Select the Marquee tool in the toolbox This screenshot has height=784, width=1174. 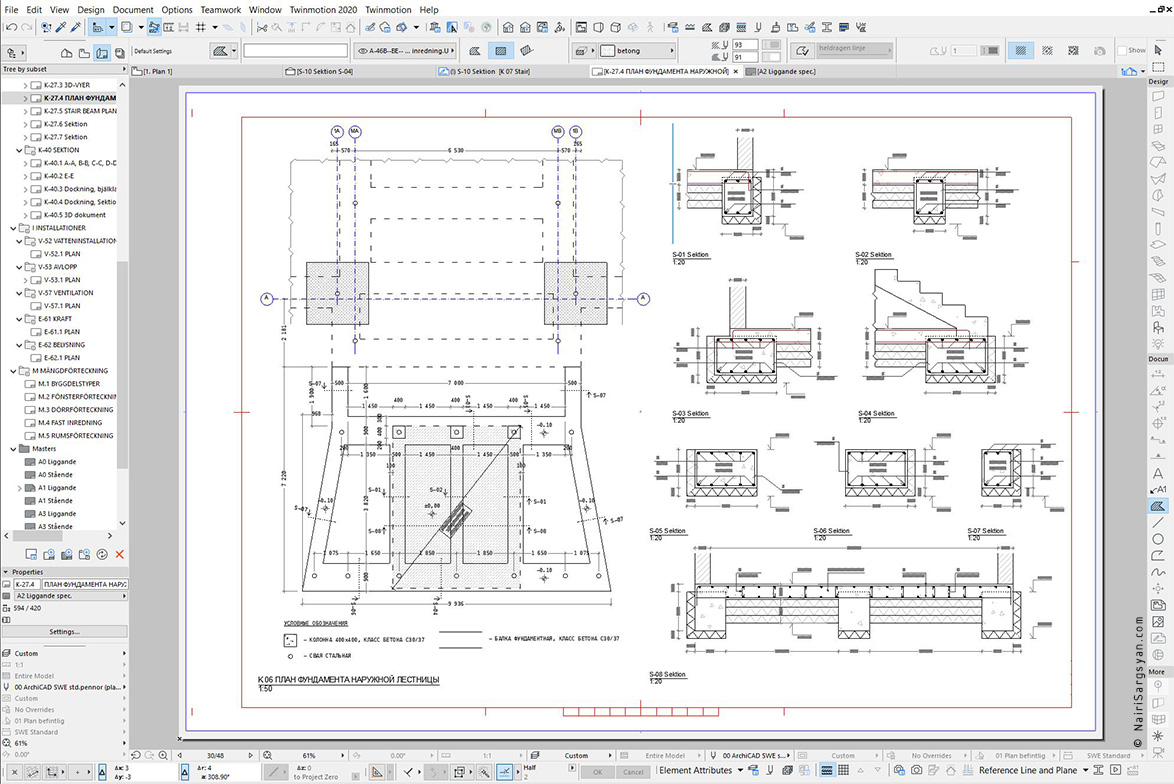[1158, 67]
